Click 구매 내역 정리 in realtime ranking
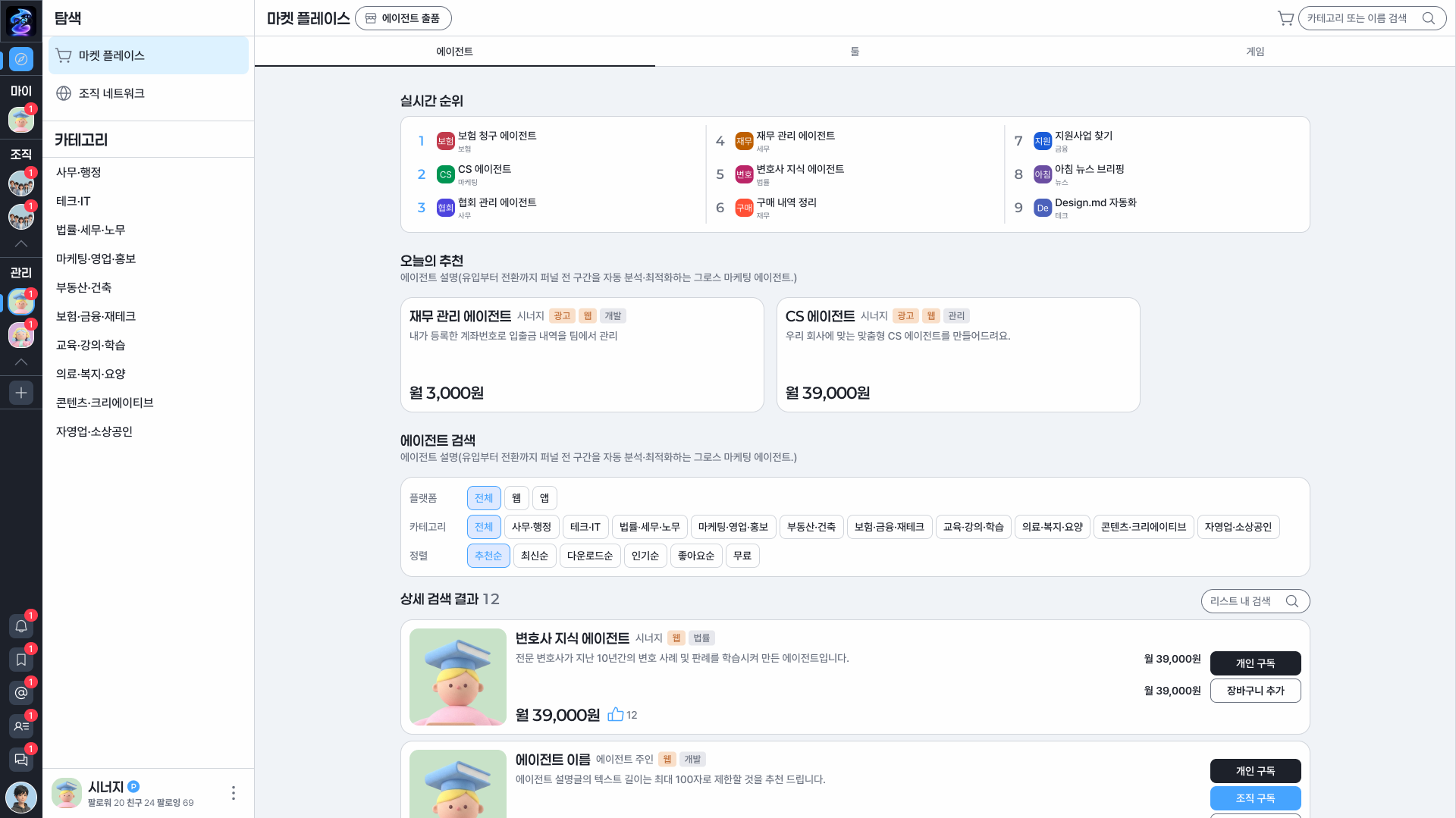The width and height of the screenshot is (1456, 818). pos(786,202)
